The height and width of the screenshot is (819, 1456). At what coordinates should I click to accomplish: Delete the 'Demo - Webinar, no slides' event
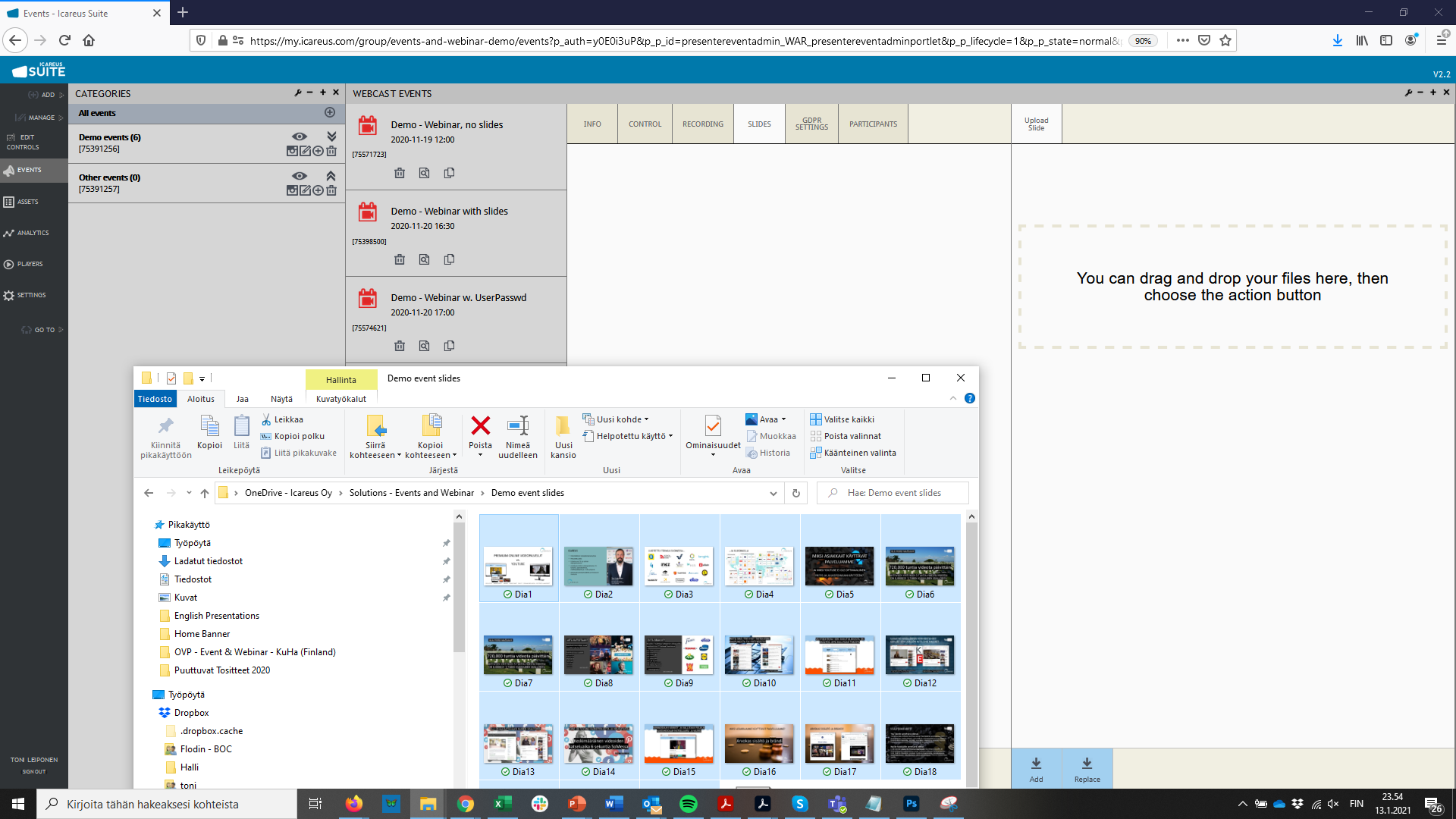(400, 173)
